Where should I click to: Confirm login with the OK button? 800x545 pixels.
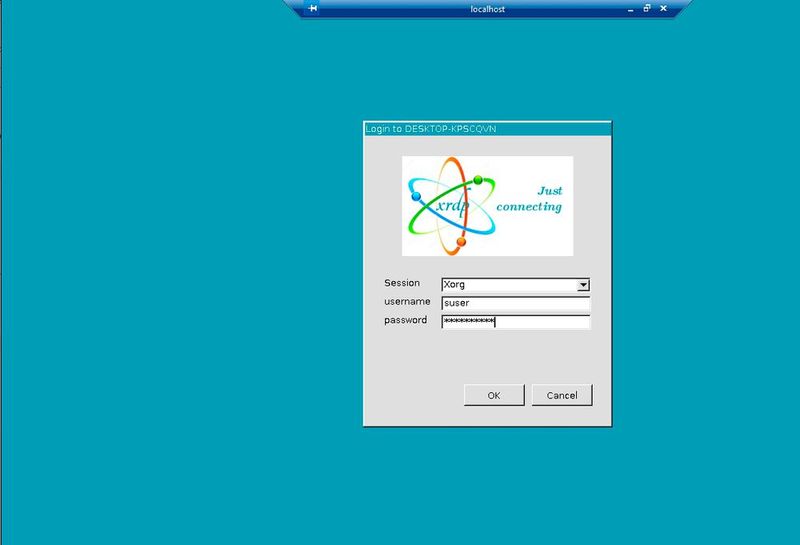(494, 395)
